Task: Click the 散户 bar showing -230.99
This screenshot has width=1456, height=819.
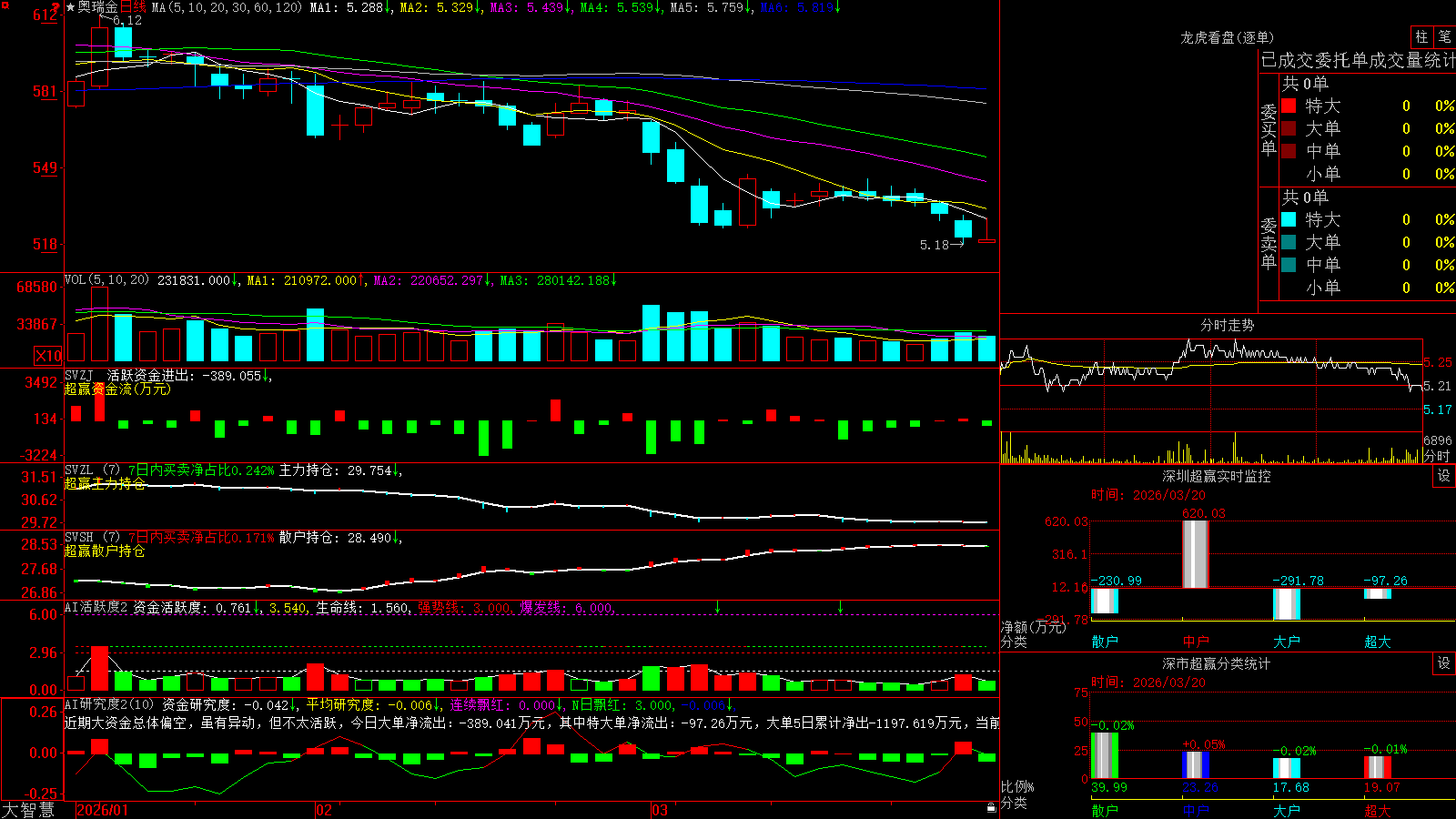Action: [1105, 601]
